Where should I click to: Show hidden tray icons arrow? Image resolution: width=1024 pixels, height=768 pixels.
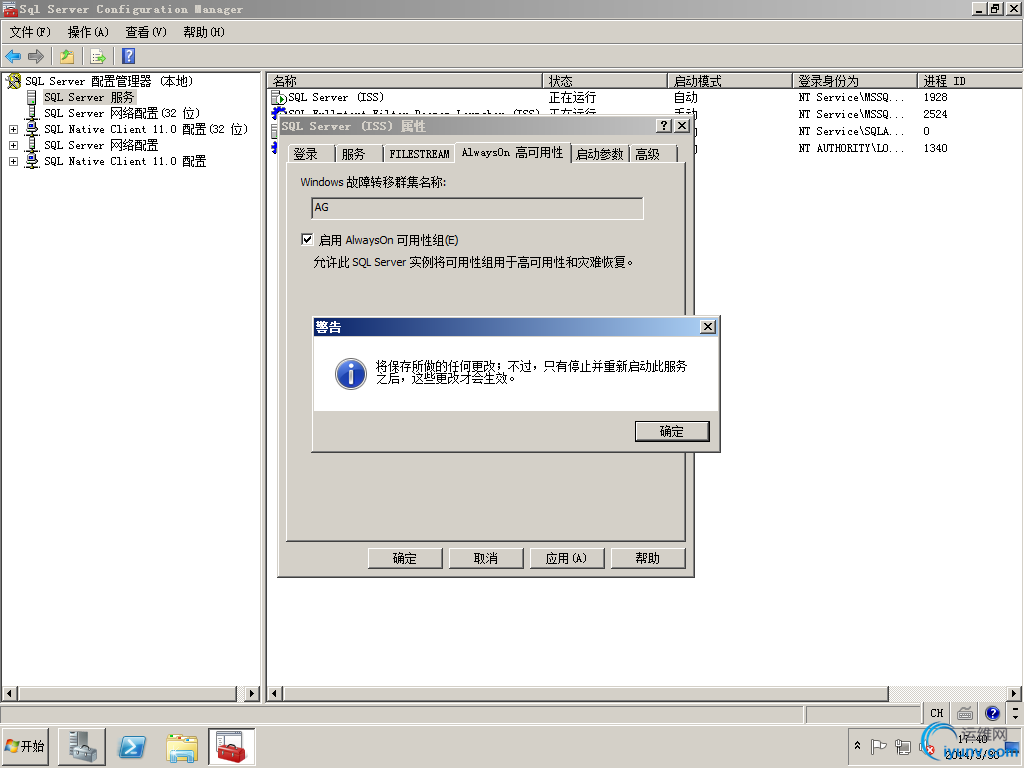pyautogui.click(x=857, y=746)
